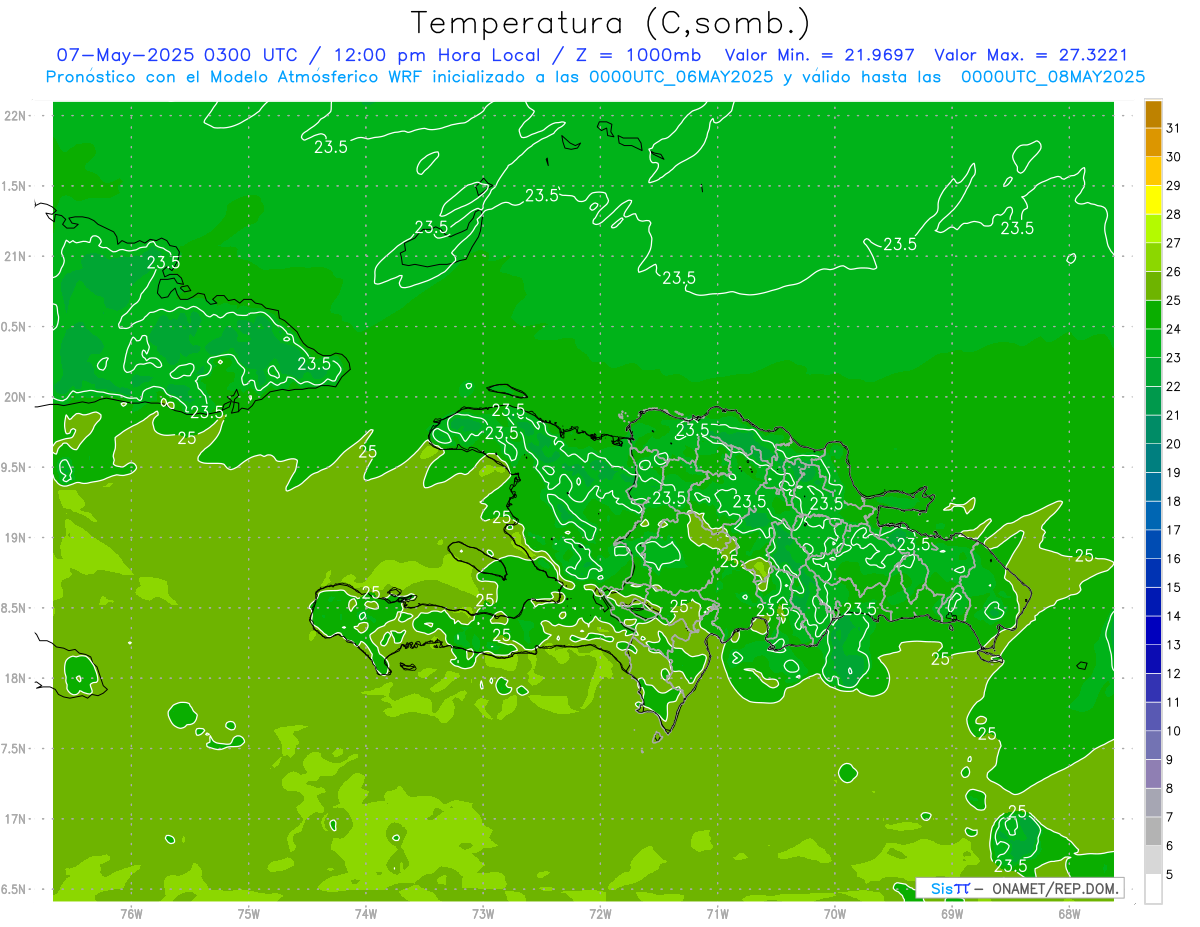This screenshot has height=927, width=1200.
Task: Click the lime swatch between legend values 26 and 27
Action: coord(1153,257)
